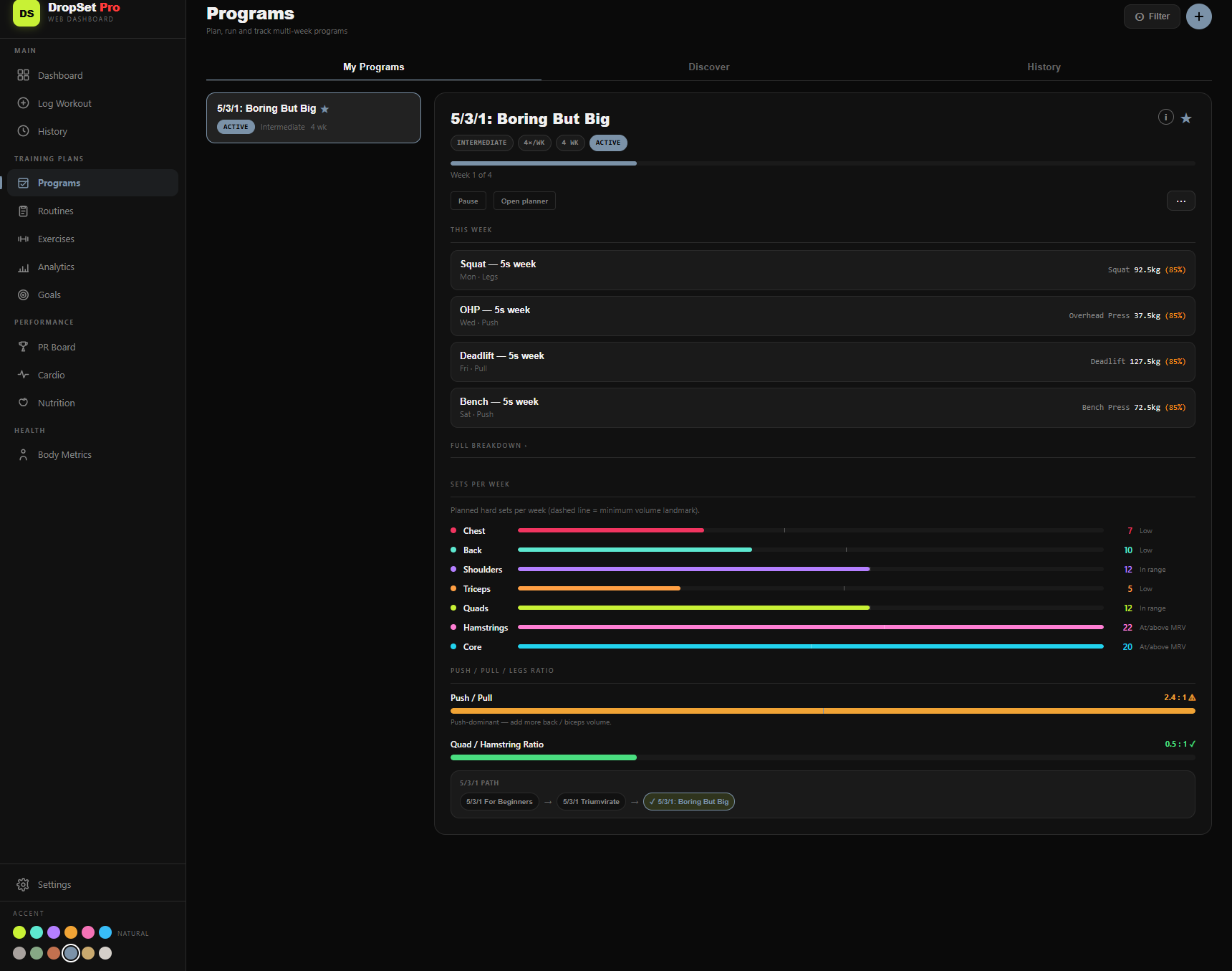Open Settings gear in sidebar

pos(23,884)
